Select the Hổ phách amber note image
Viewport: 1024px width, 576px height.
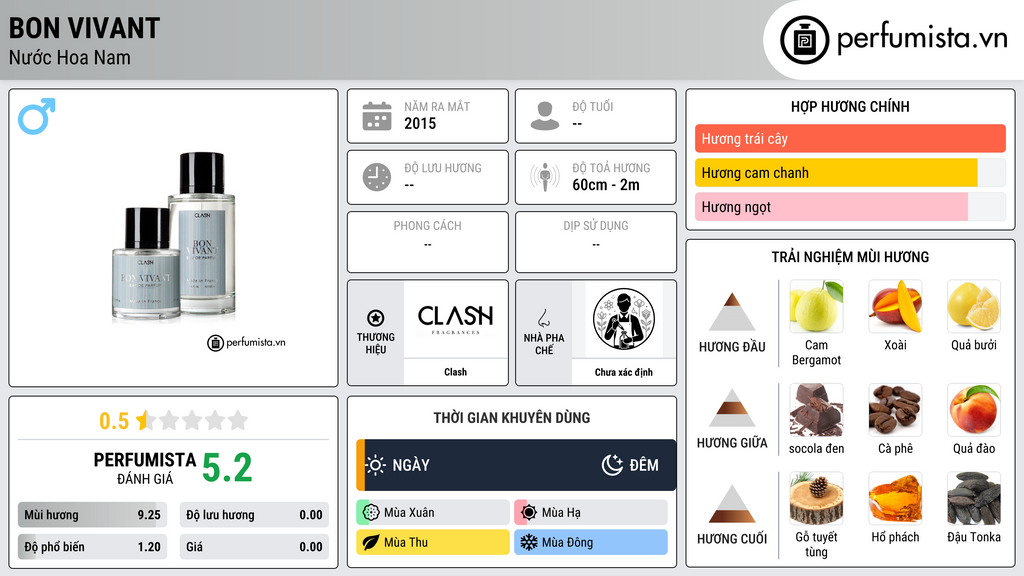pyautogui.click(x=895, y=499)
